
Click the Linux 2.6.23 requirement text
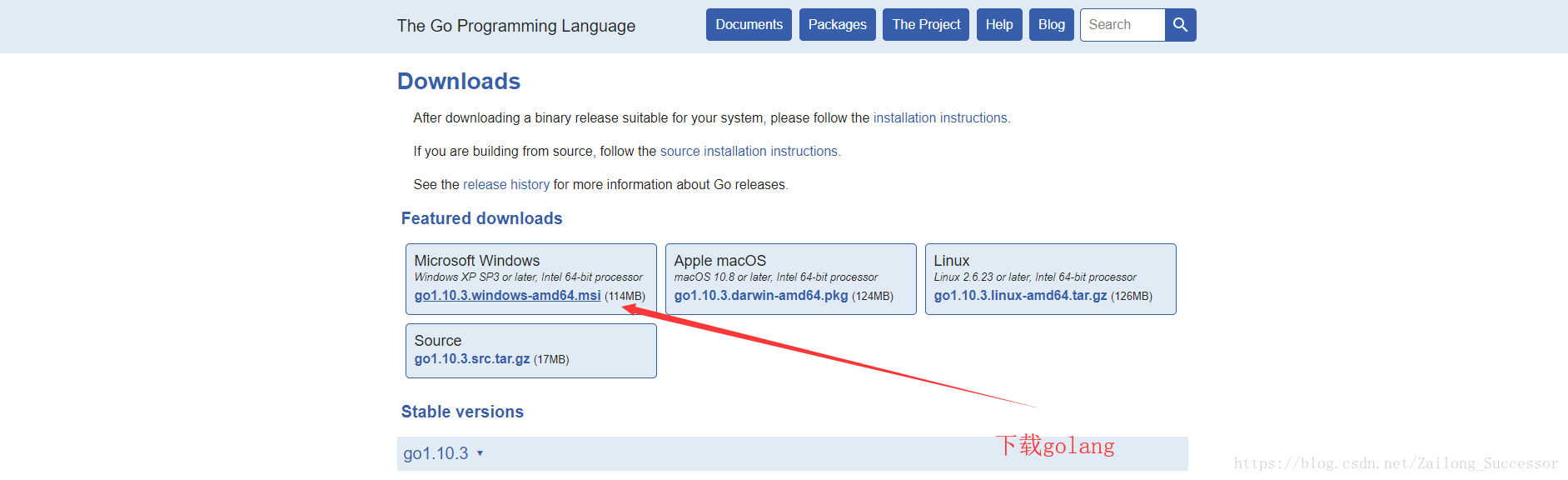click(1034, 277)
